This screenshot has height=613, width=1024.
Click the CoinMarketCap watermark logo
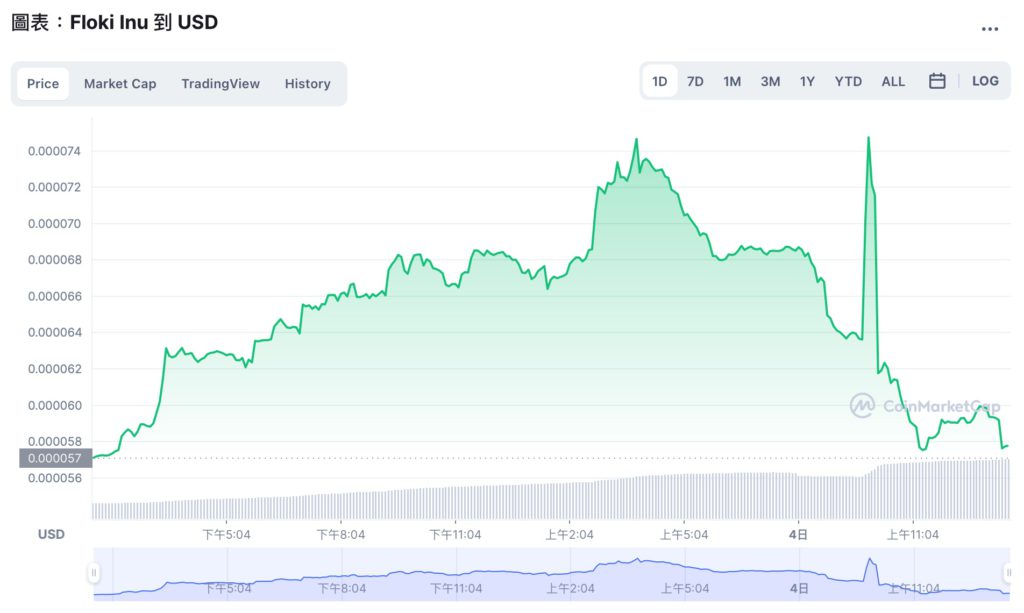click(x=924, y=405)
